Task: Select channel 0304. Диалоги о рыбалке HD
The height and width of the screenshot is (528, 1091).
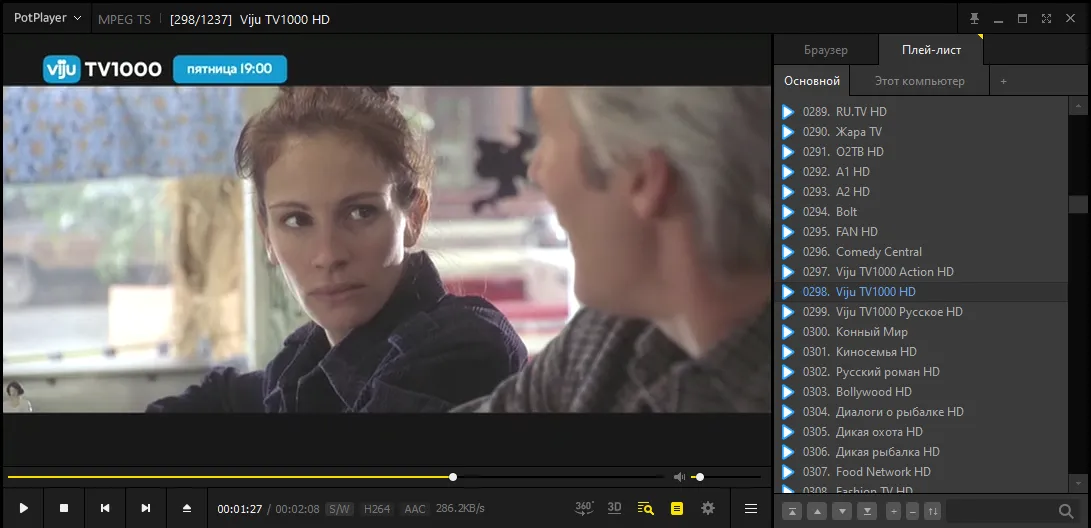Action: click(921, 412)
